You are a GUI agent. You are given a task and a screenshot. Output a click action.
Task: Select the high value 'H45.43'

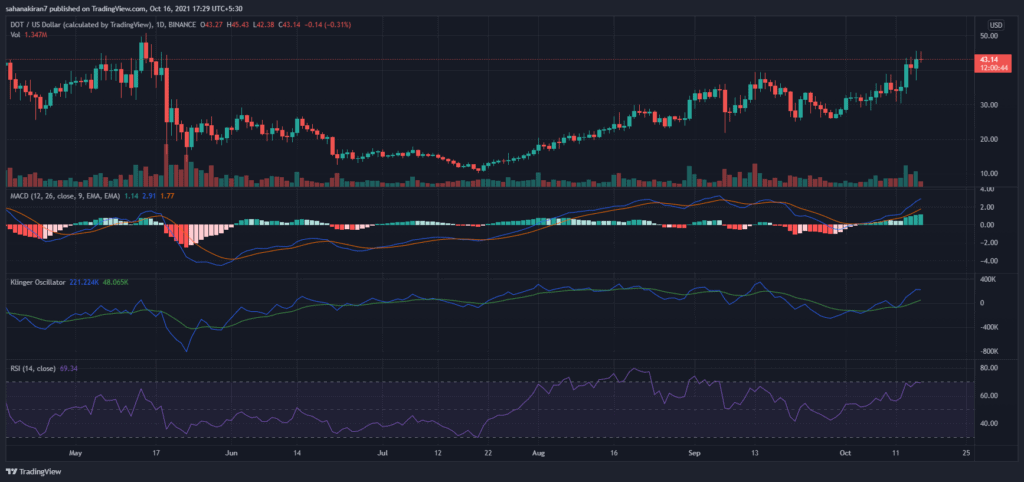tap(238, 25)
